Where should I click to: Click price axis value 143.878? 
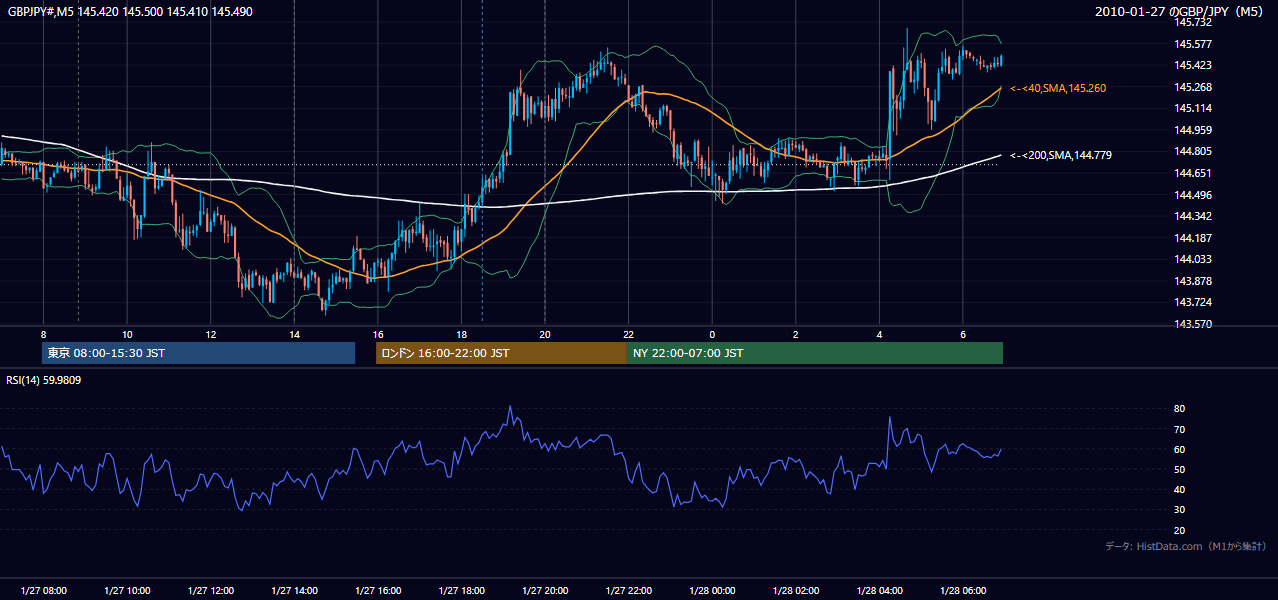(1192, 281)
